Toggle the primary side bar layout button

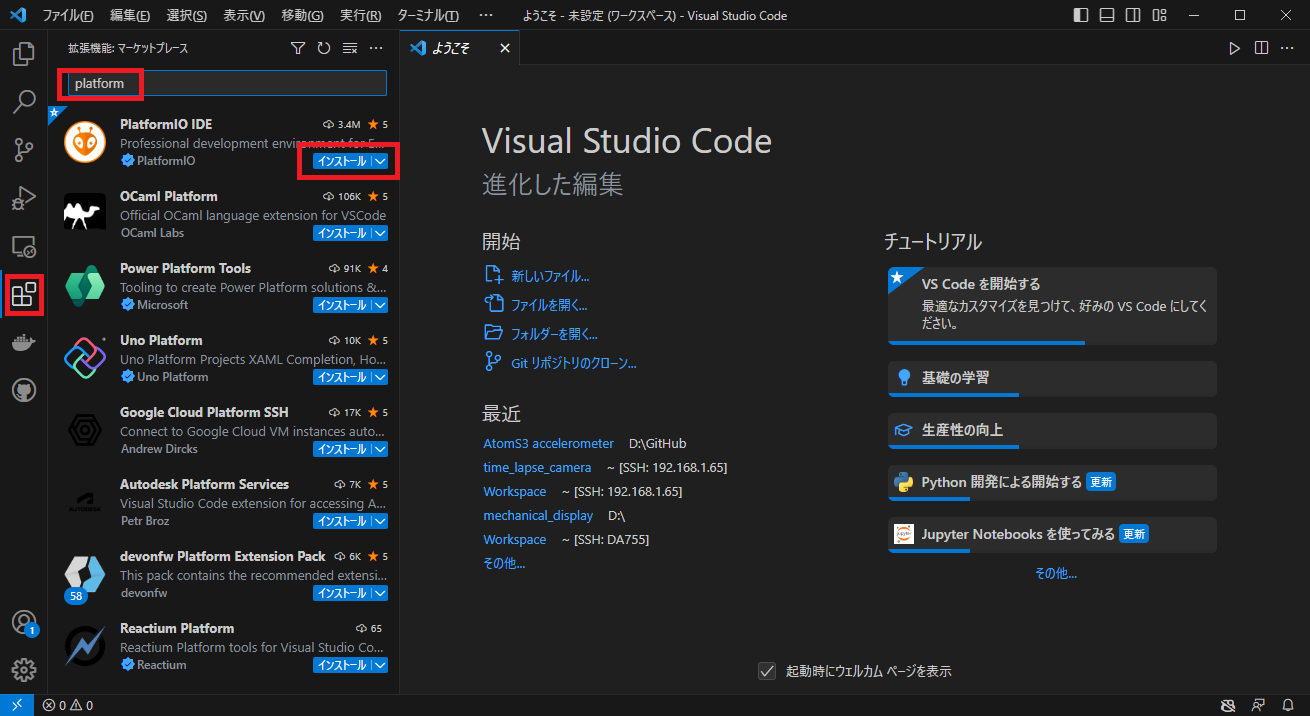pos(1081,16)
